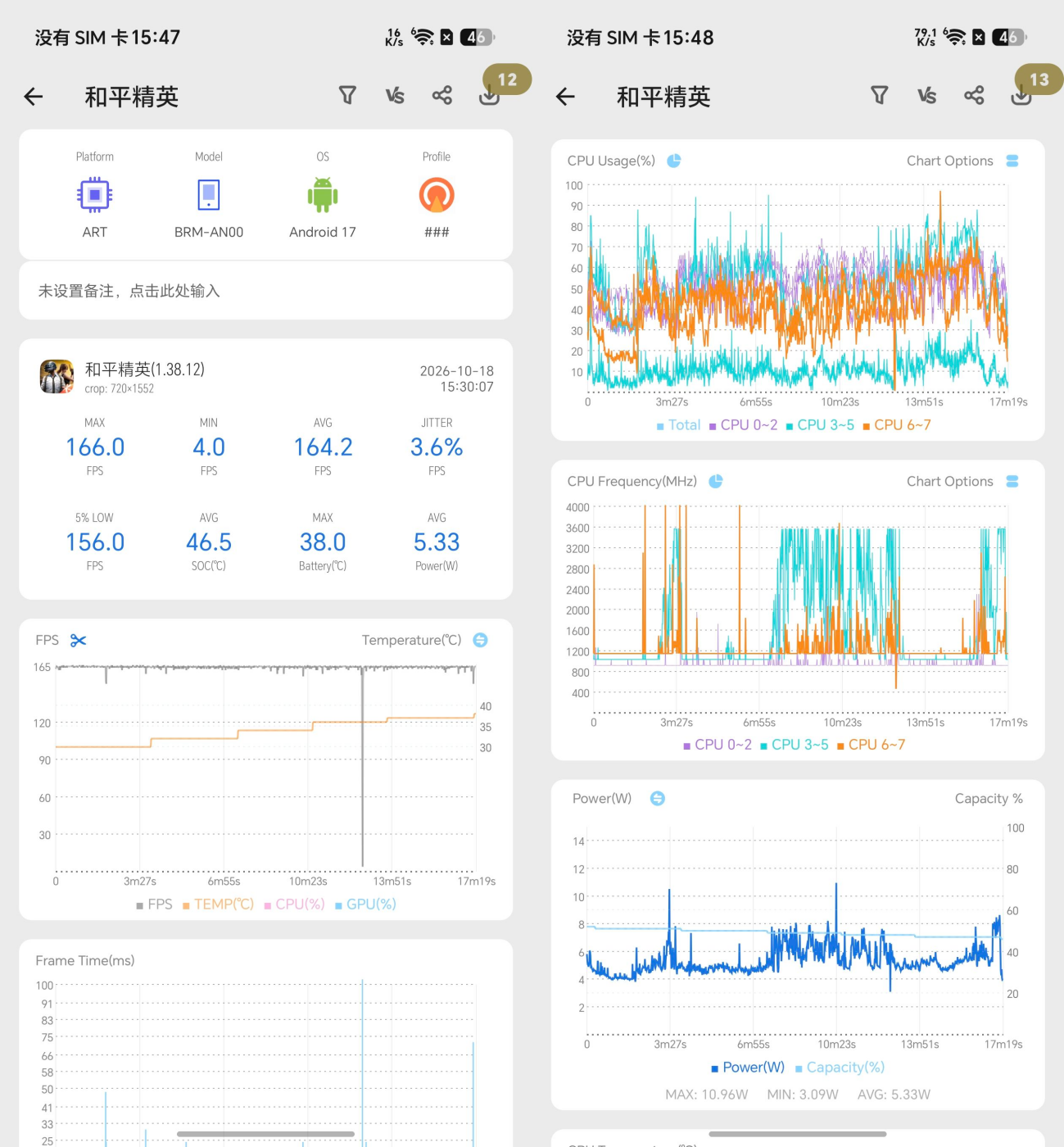This screenshot has height=1147, width=1064.
Task: Open swap axis icon beside Temperature(℃)
Action: (x=481, y=640)
